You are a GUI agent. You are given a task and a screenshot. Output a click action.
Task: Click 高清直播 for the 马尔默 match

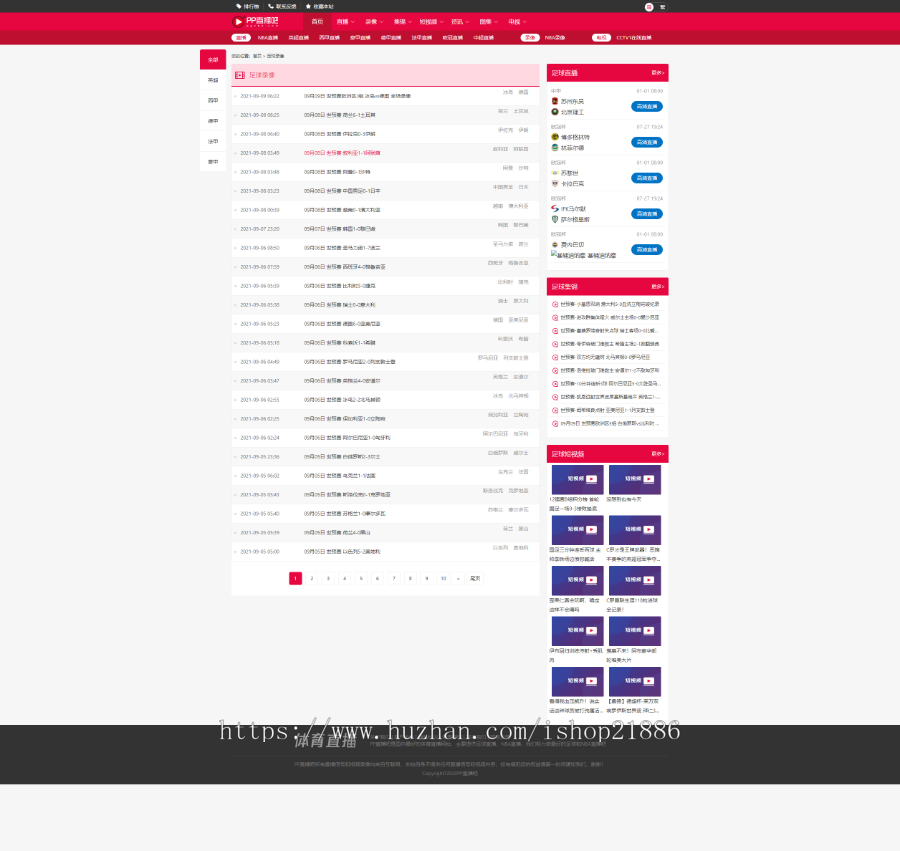tap(647, 213)
